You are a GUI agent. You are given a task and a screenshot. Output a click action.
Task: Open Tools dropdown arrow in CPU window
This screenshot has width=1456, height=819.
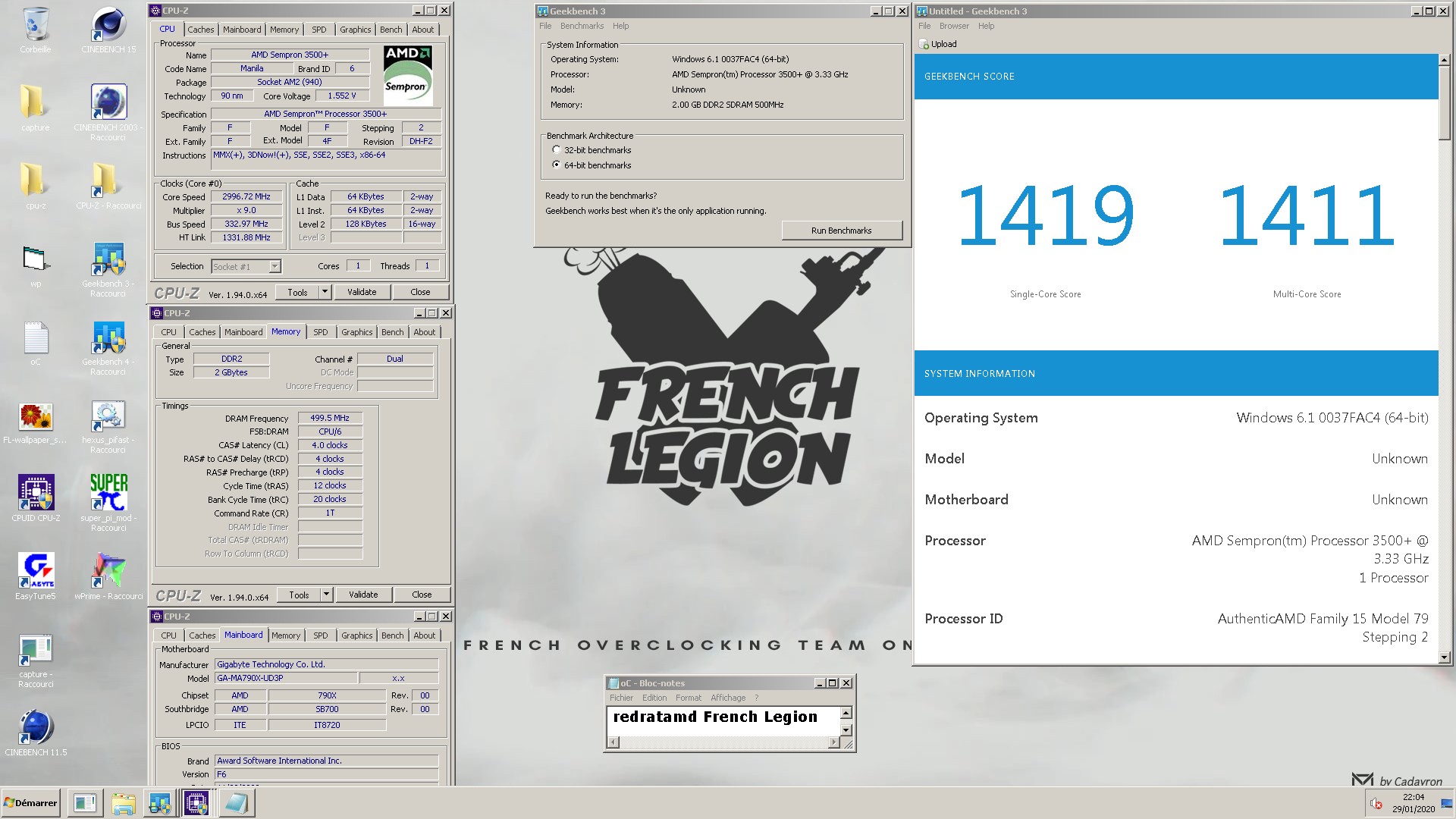tap(325, 292)
